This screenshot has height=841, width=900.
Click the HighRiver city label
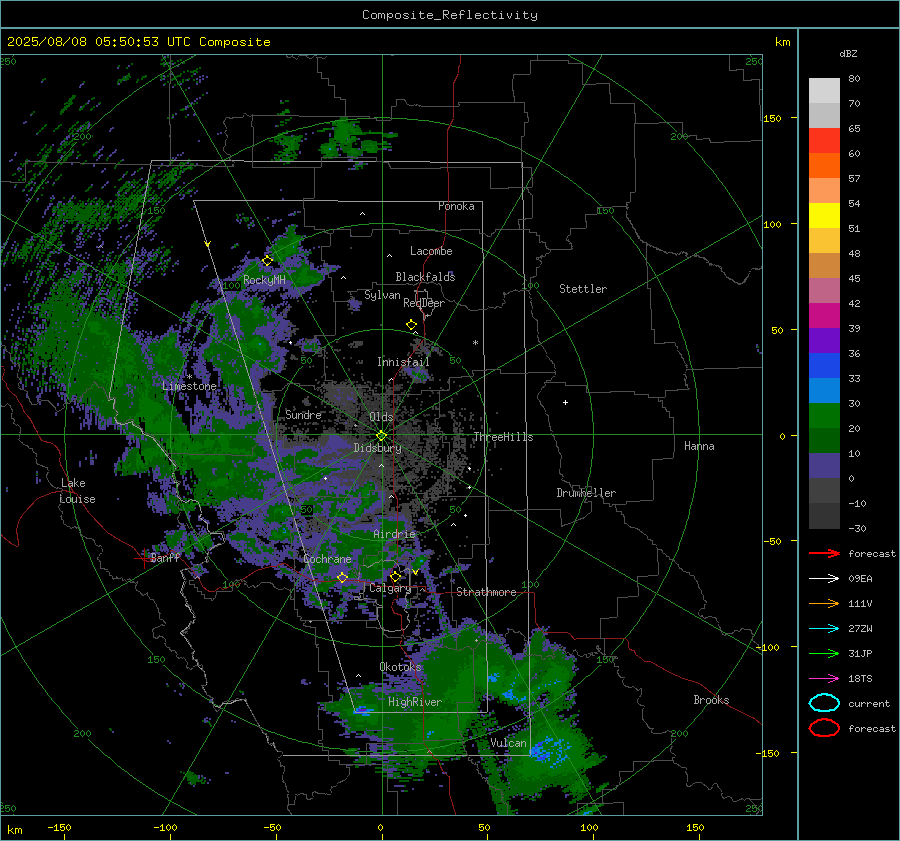pos(415,702)
